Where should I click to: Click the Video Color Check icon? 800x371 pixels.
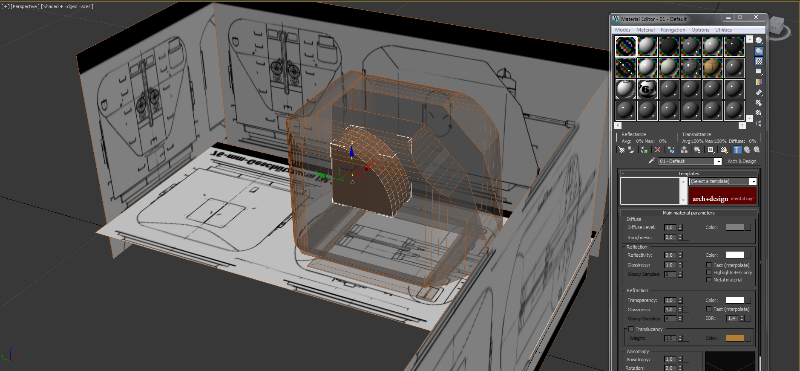coord(759,82)
